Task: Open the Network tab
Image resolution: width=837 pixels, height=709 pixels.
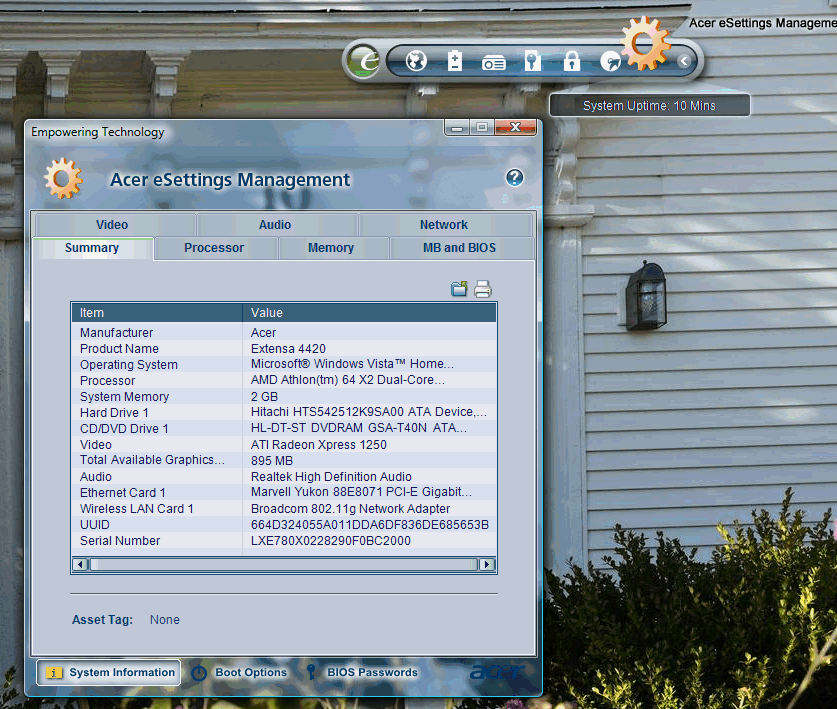Action: click(x=446, y=225)
